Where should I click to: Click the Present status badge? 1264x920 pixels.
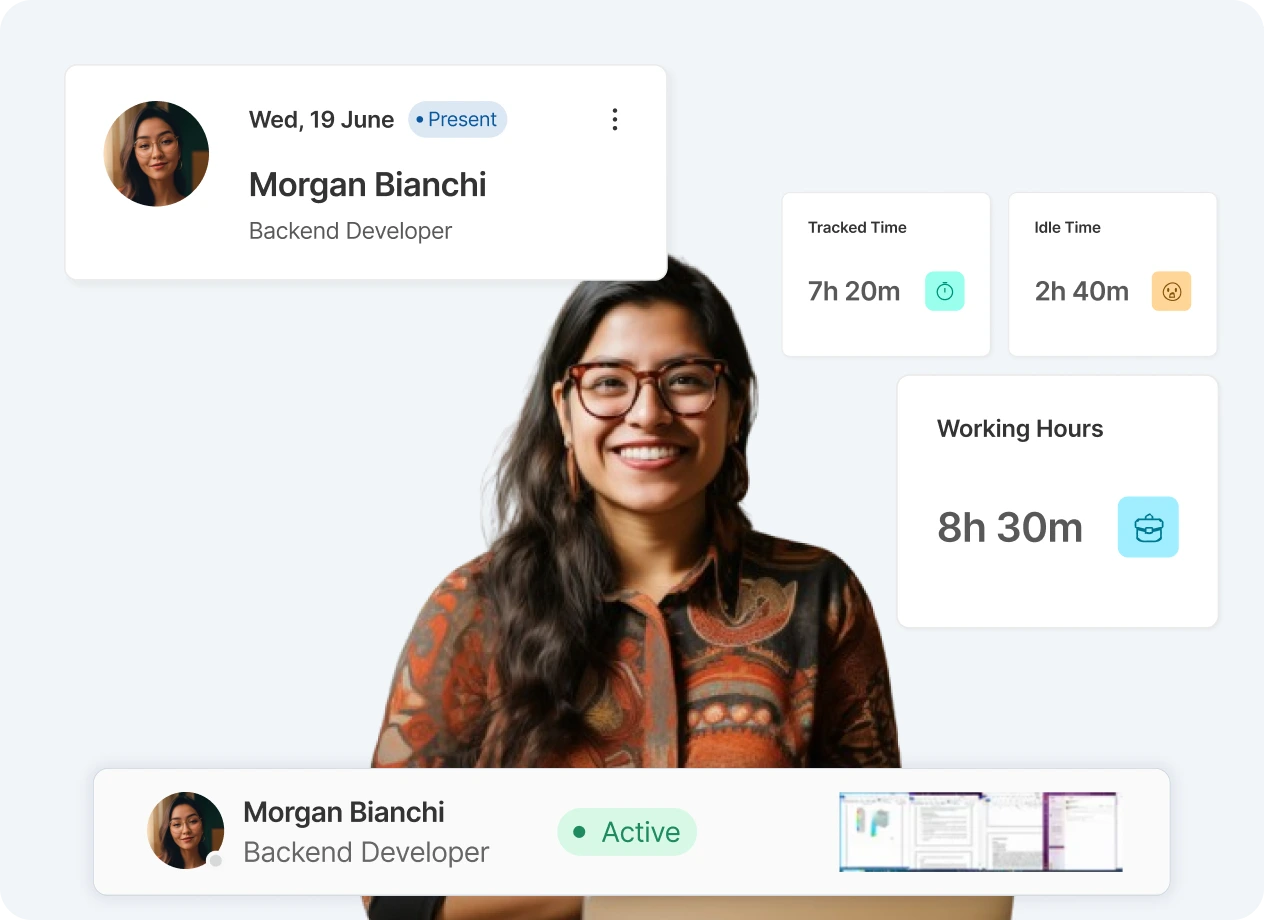[458, 120]
